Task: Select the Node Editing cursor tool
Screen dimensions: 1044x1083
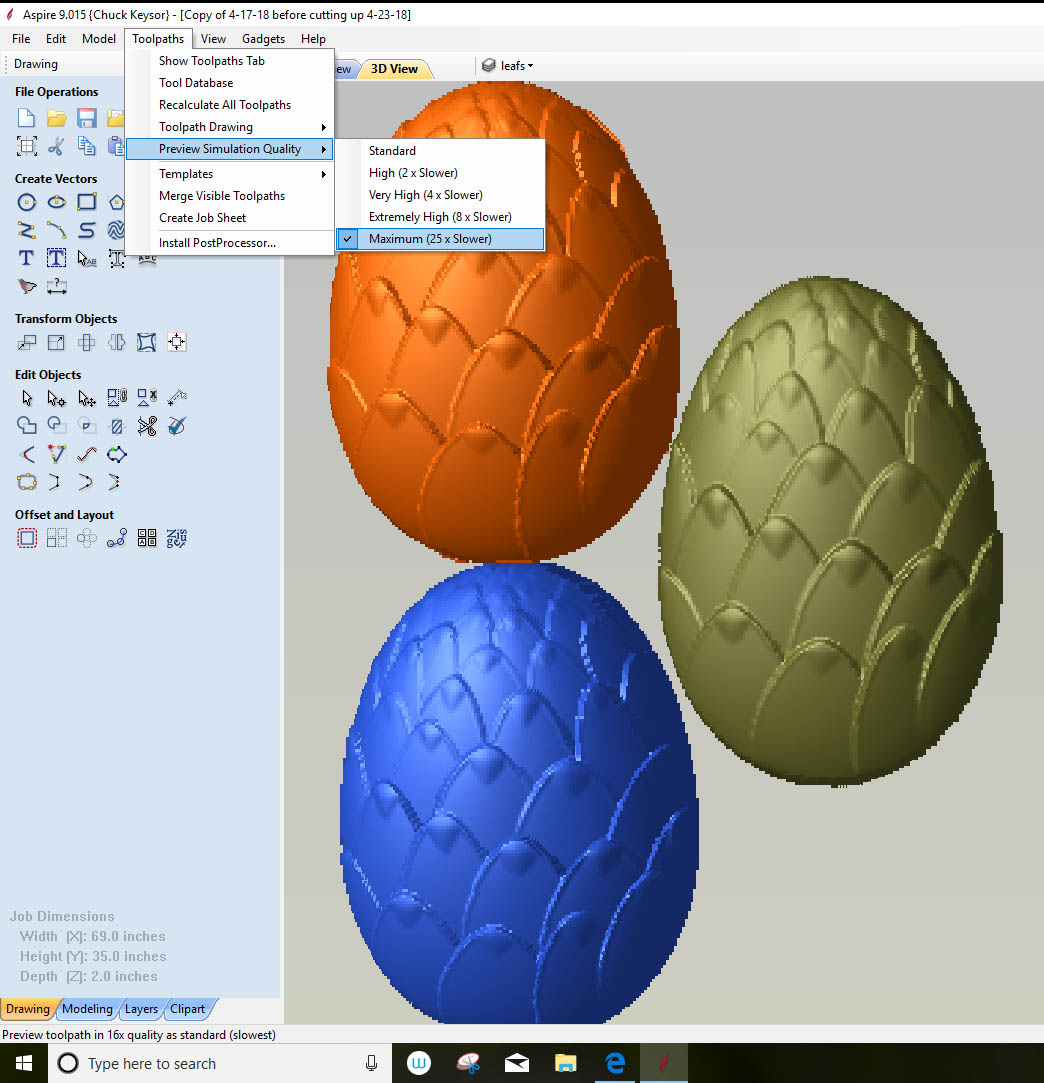Action: [x=57, y=398]
